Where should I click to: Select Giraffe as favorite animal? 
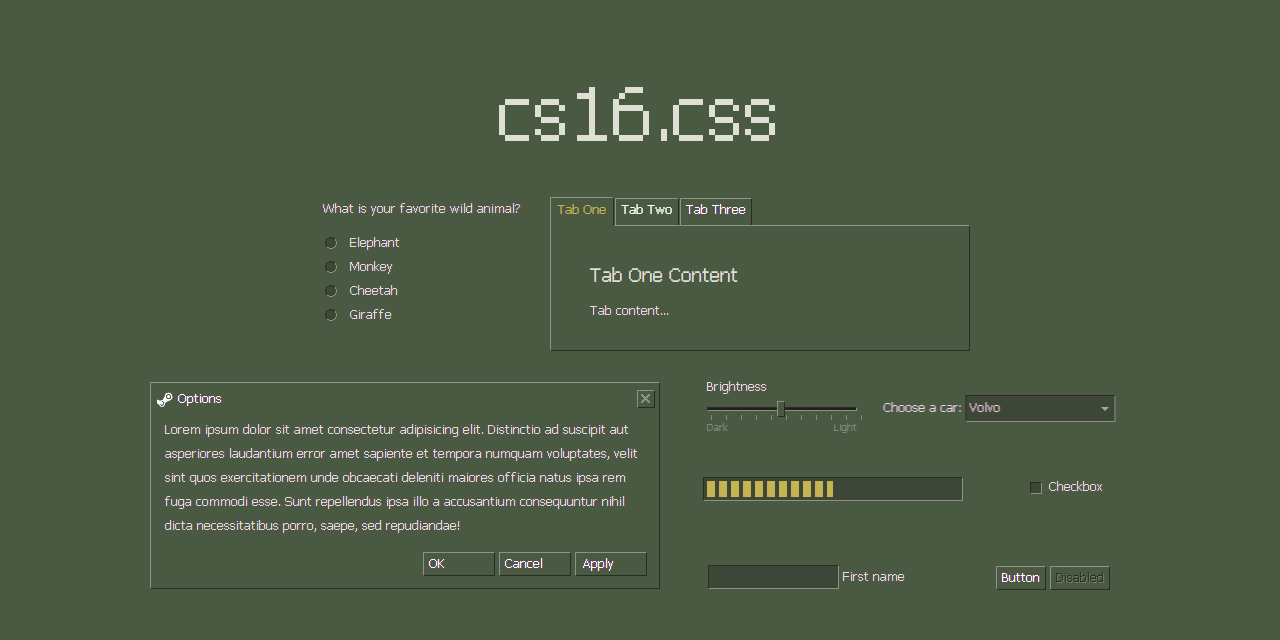[x=331, y=315]
